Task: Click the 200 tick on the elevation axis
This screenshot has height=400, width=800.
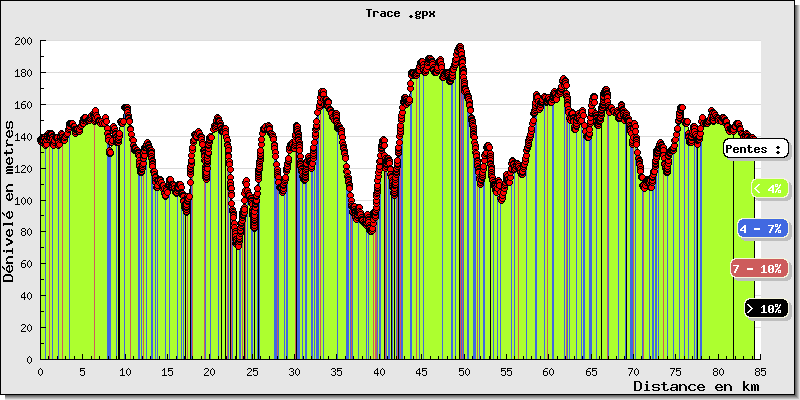Action: [x=23, y=41]
